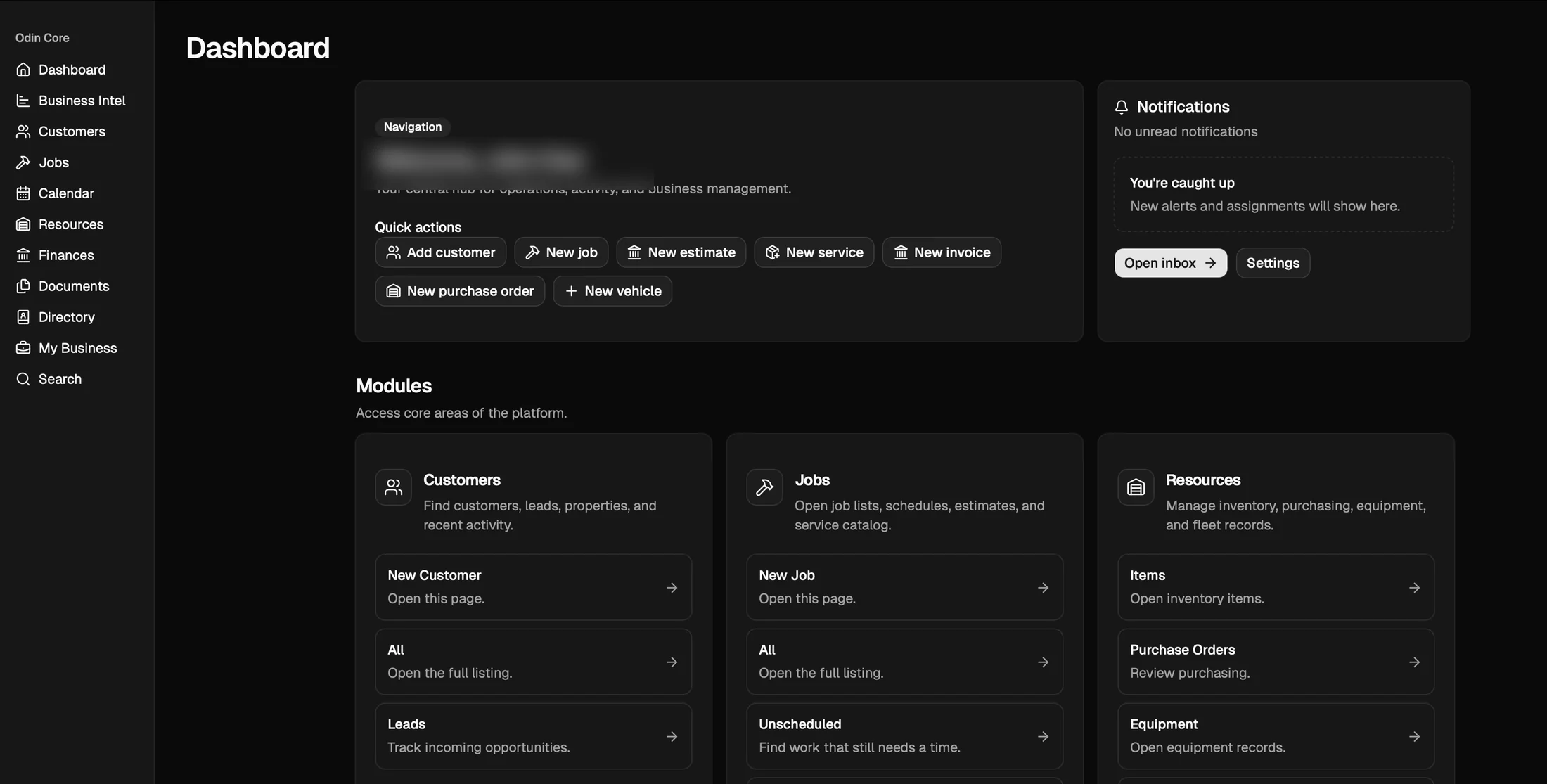Screen dimensions: 1547x784
Task: Open the full jobs listing
Action: (x=905, y=662)
